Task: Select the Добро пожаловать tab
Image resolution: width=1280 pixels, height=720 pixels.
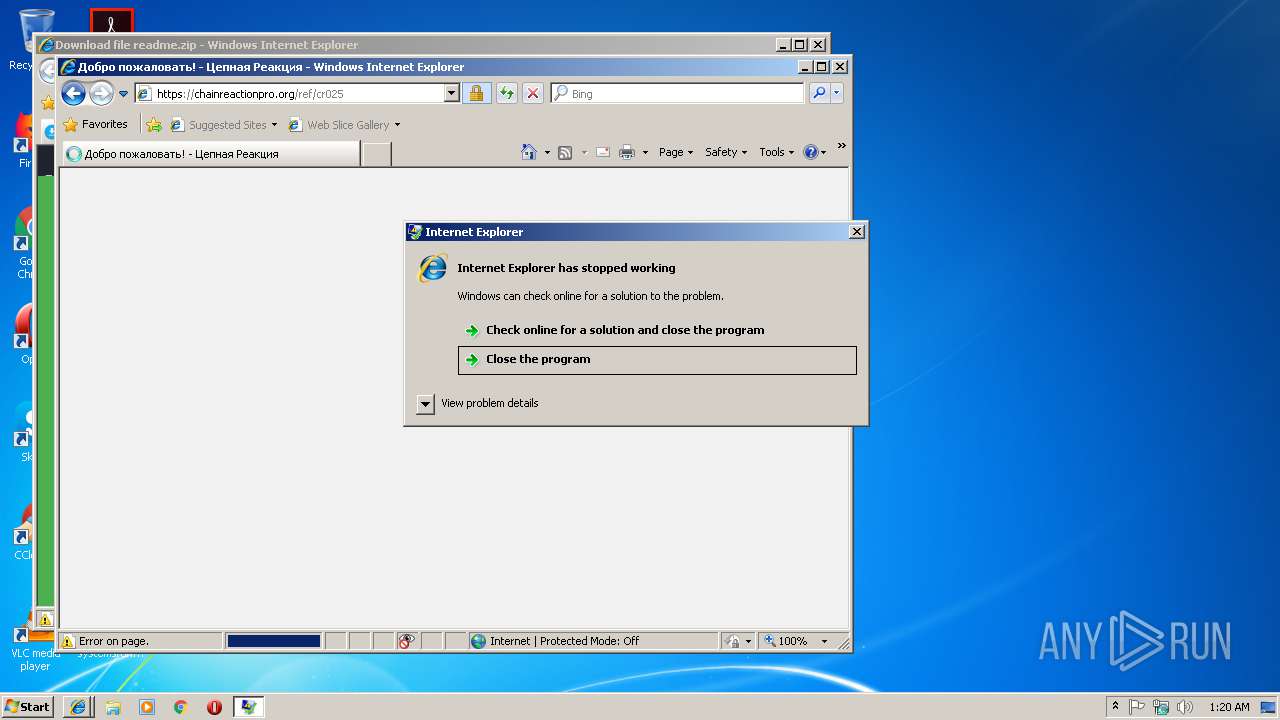Action: (211, 154)
